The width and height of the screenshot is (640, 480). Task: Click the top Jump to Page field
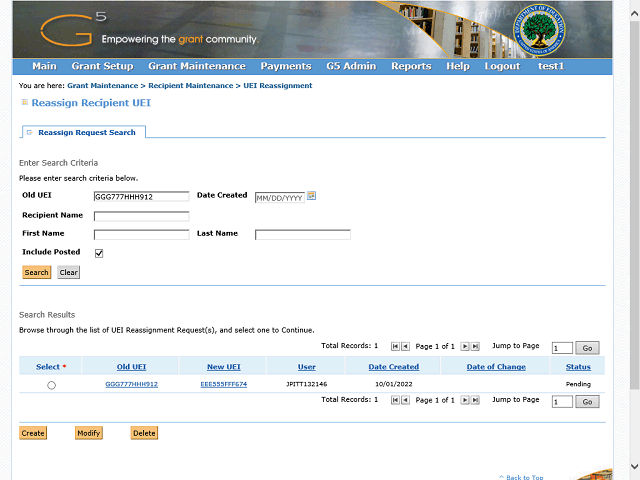[x=562, y=348]
